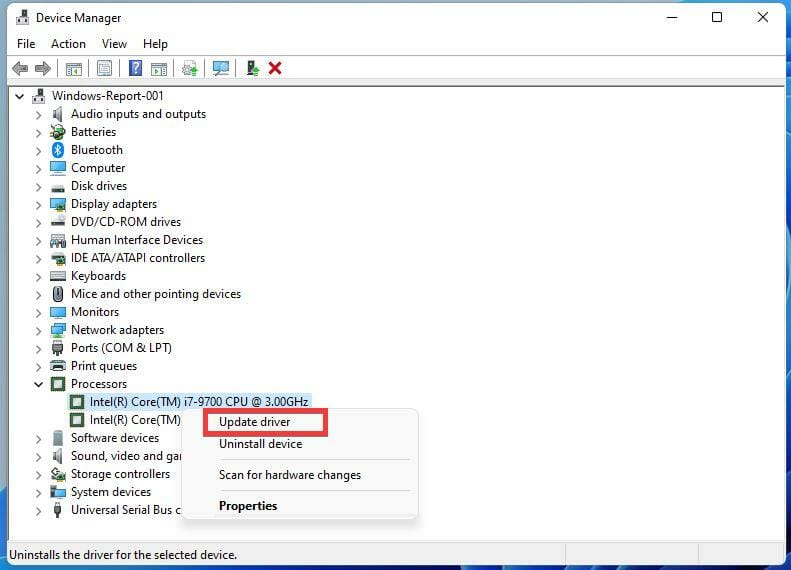Viewport: 791px width, 570px height.
Task: Open Properties from the context menu
Action: [248, 506]
